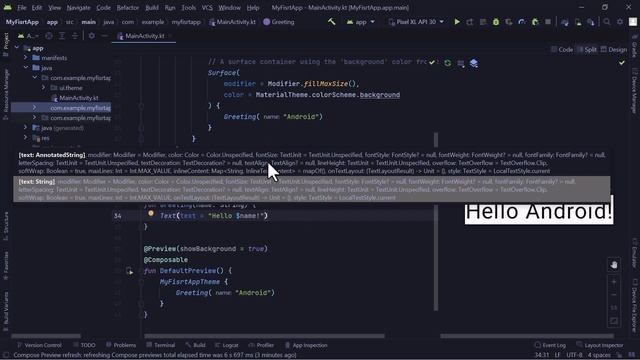Open the Event Log
This screenshot has height=360, width=640.
tap(550, 345)
